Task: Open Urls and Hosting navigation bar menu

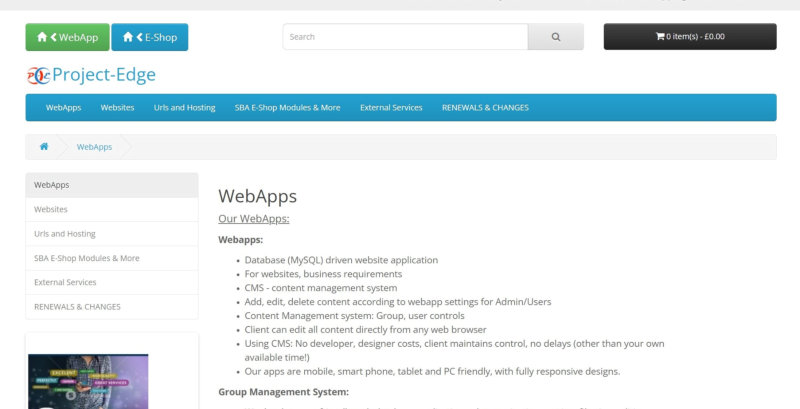Action: click(184, 108)
